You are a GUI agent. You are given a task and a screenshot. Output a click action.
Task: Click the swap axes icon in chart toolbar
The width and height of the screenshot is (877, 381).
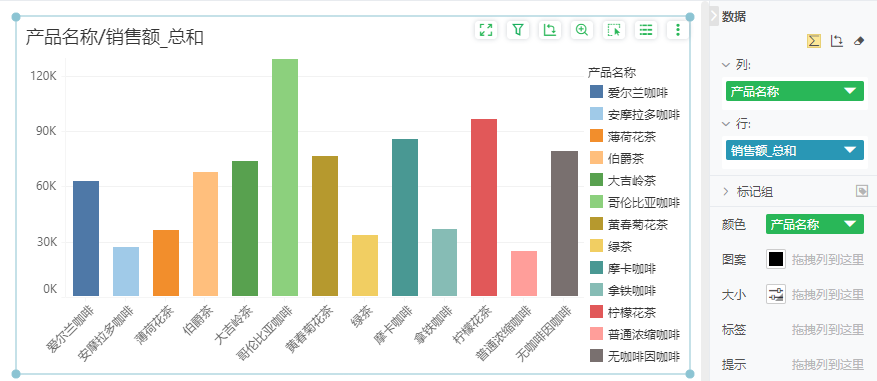pos(550,30)
